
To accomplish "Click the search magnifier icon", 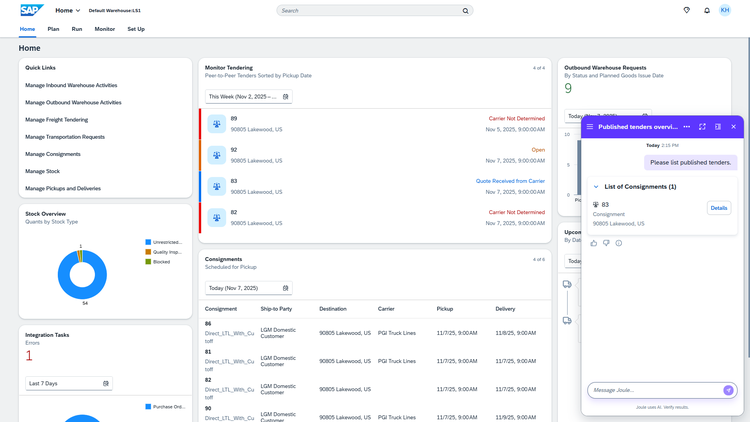I will click(465, 11).
